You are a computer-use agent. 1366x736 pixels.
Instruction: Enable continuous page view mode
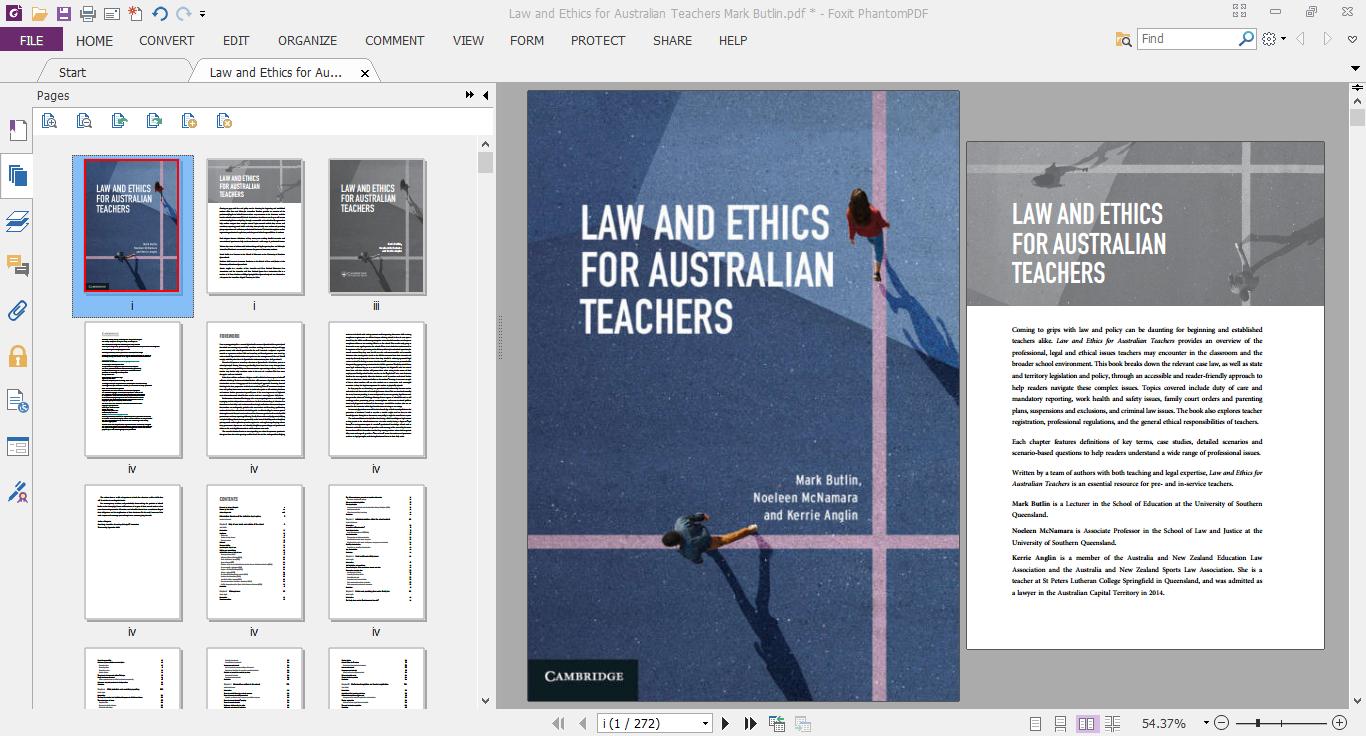(x=1061, y=723)
